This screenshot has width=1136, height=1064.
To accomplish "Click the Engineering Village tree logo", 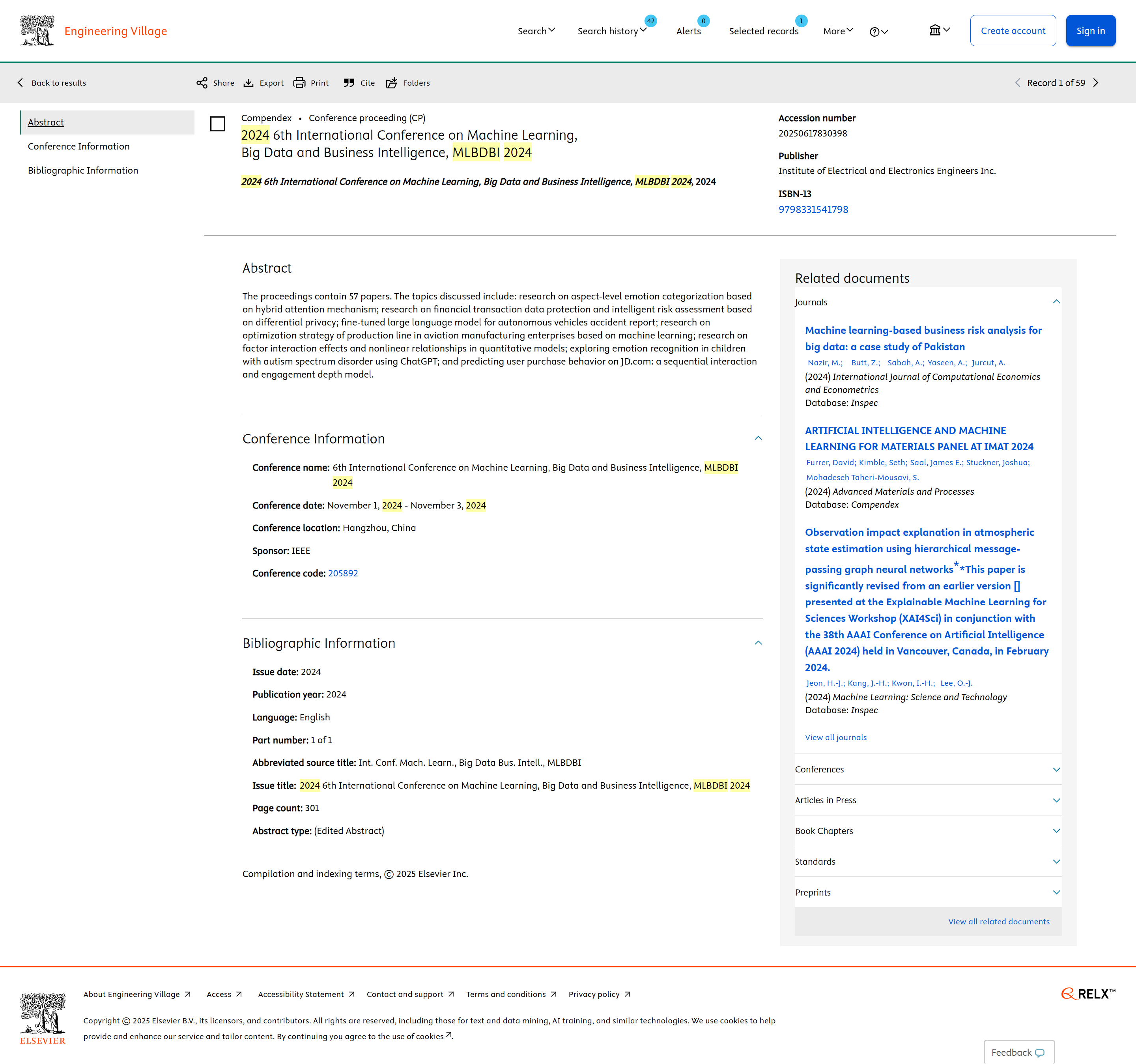I will tap(37, 30).
